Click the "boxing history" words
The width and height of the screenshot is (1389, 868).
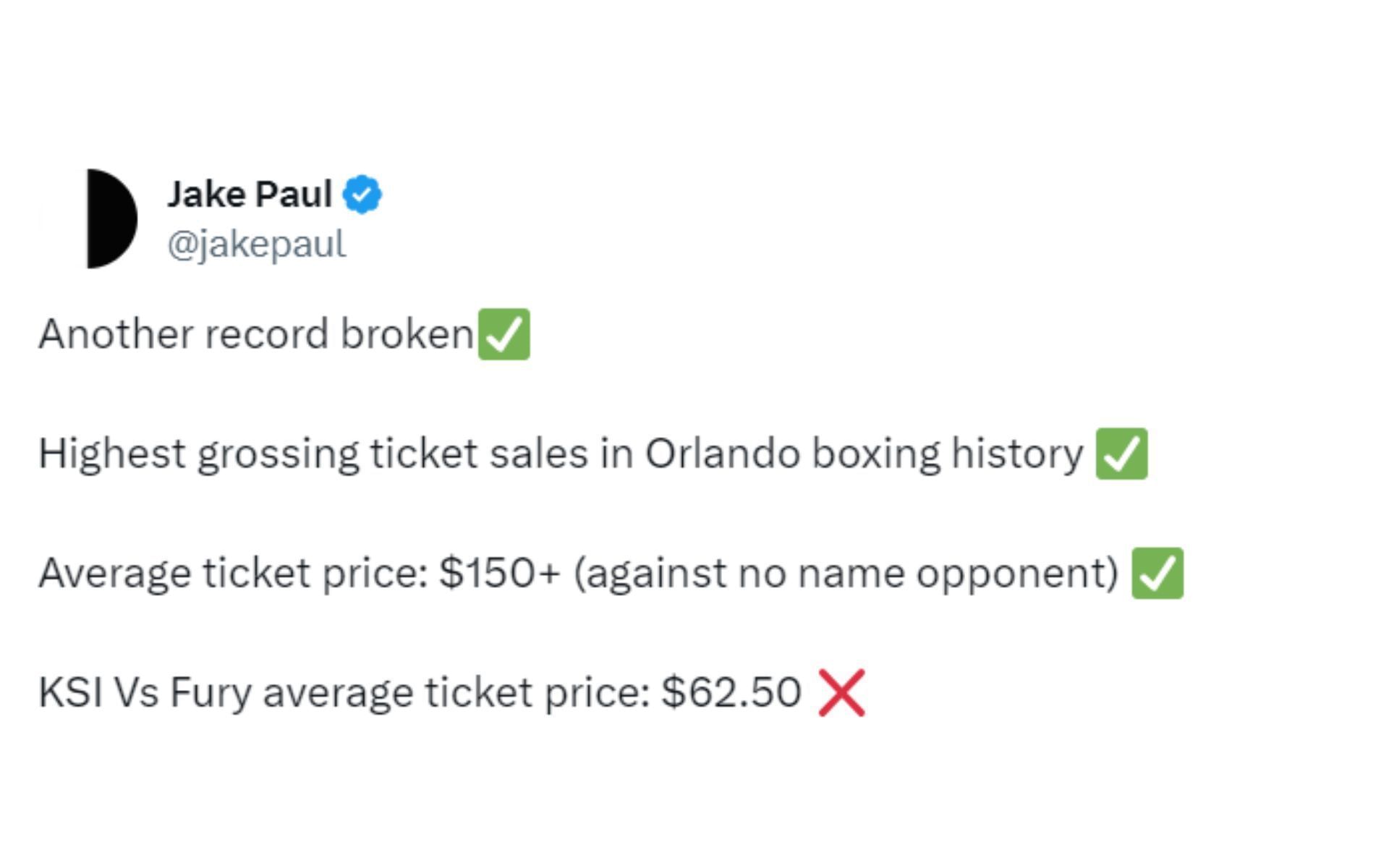(947, 454)
